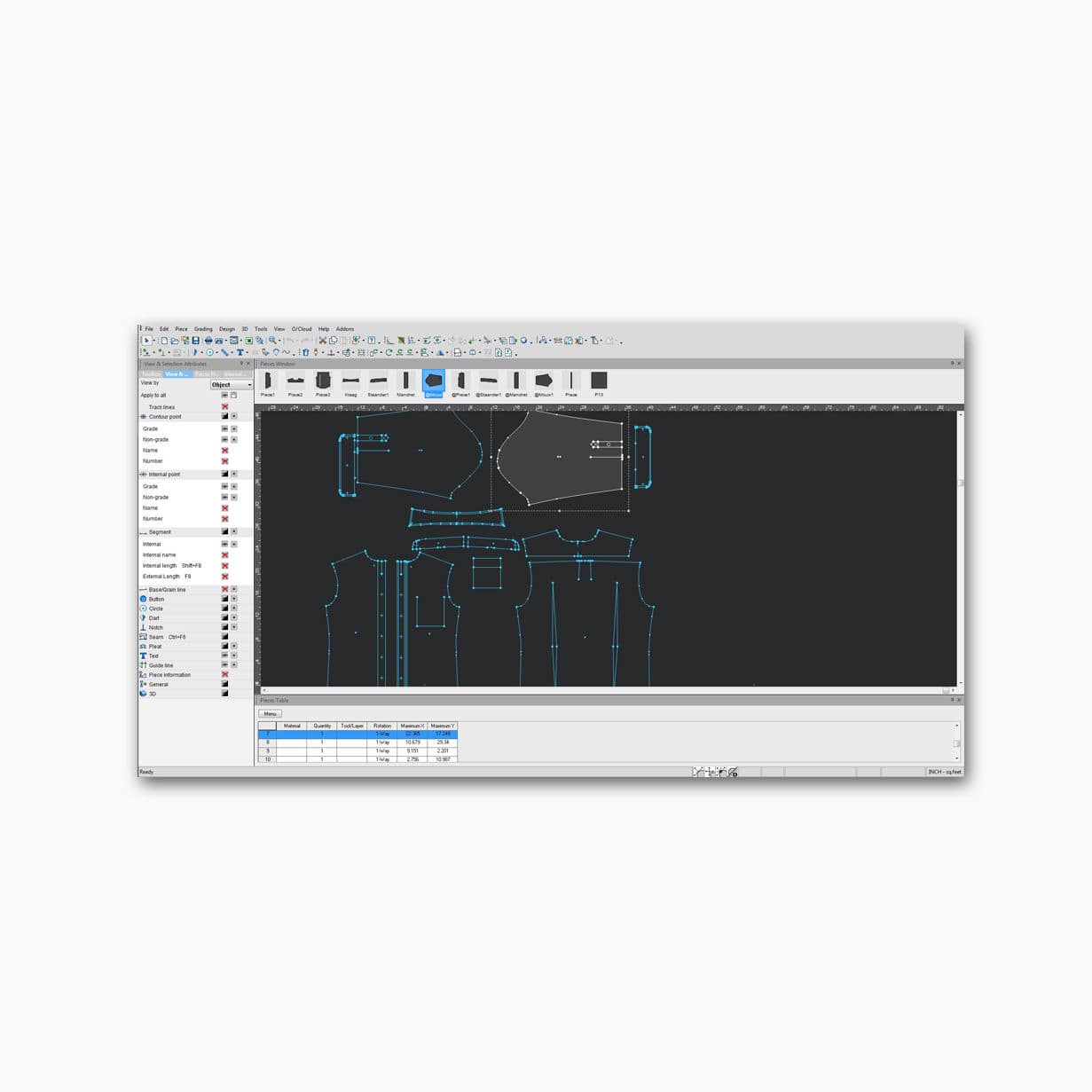Click the scissors cut tool icon

tap(320, 341)
